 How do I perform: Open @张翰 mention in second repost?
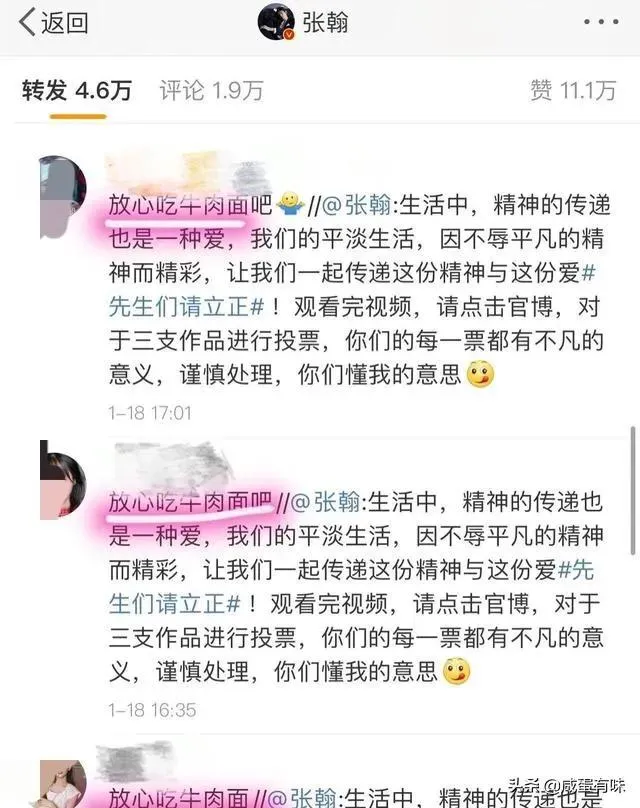(326, 502)
